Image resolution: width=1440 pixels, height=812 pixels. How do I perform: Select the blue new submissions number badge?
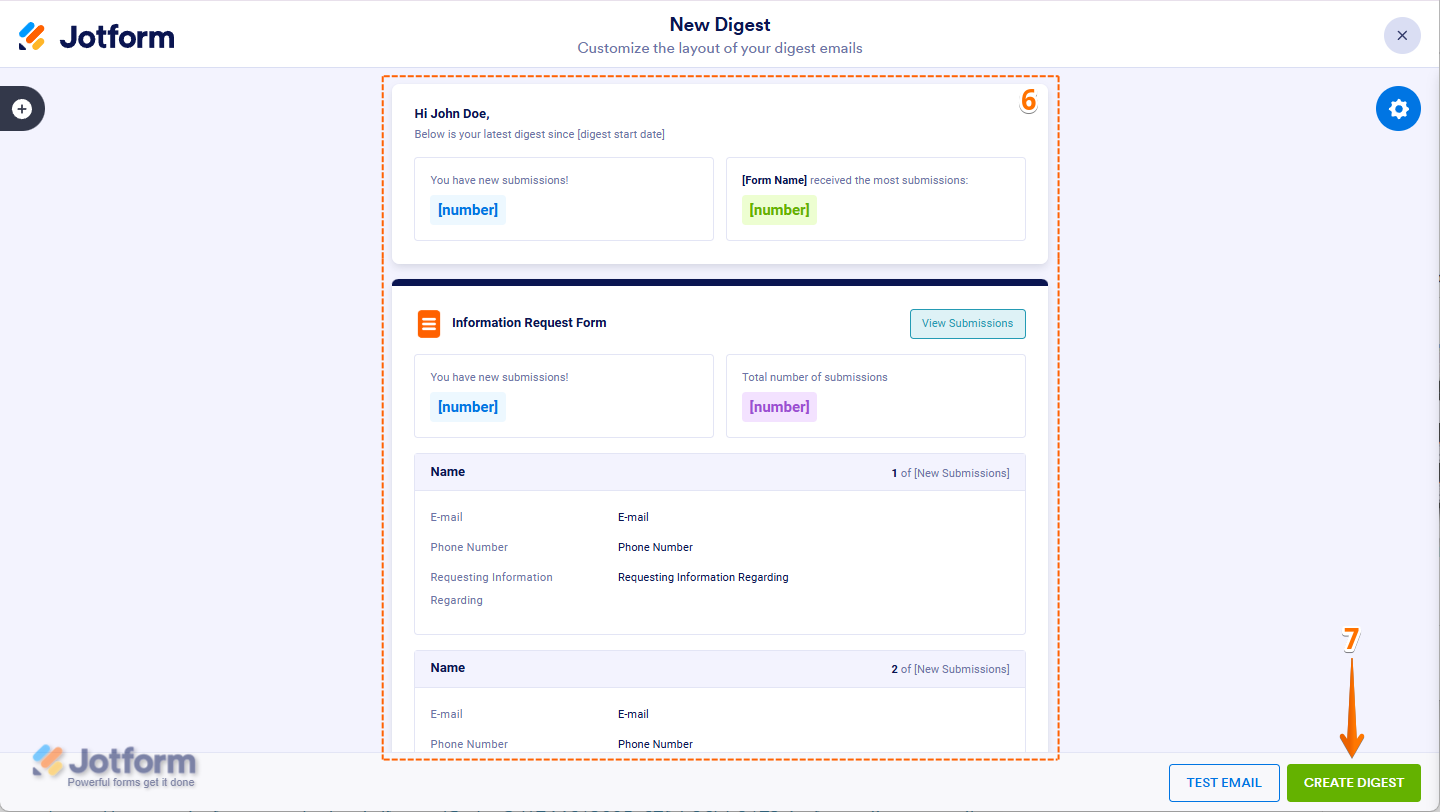pos(468,210)
